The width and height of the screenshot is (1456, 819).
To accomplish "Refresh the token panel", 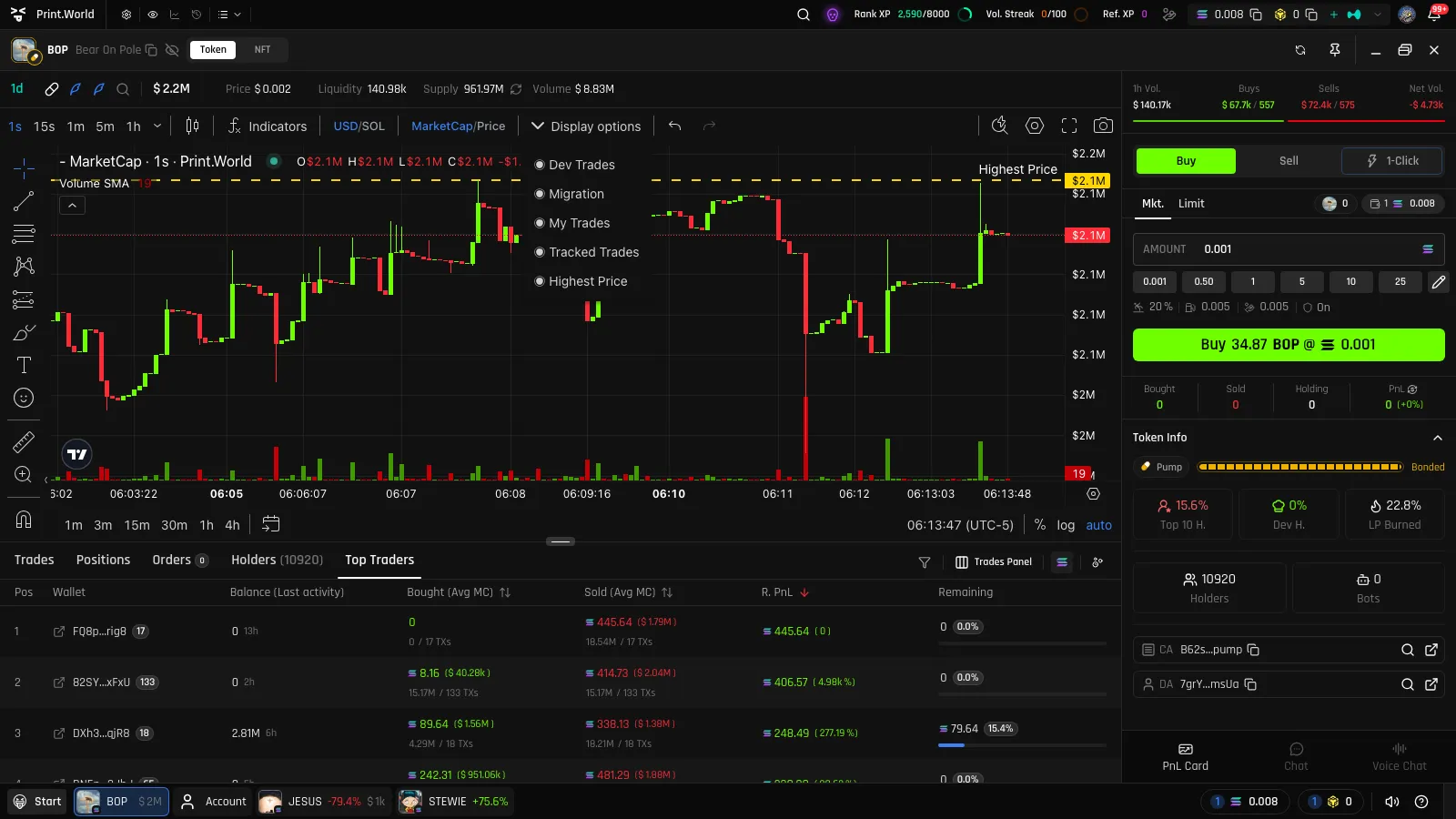I will [1300, 50].
